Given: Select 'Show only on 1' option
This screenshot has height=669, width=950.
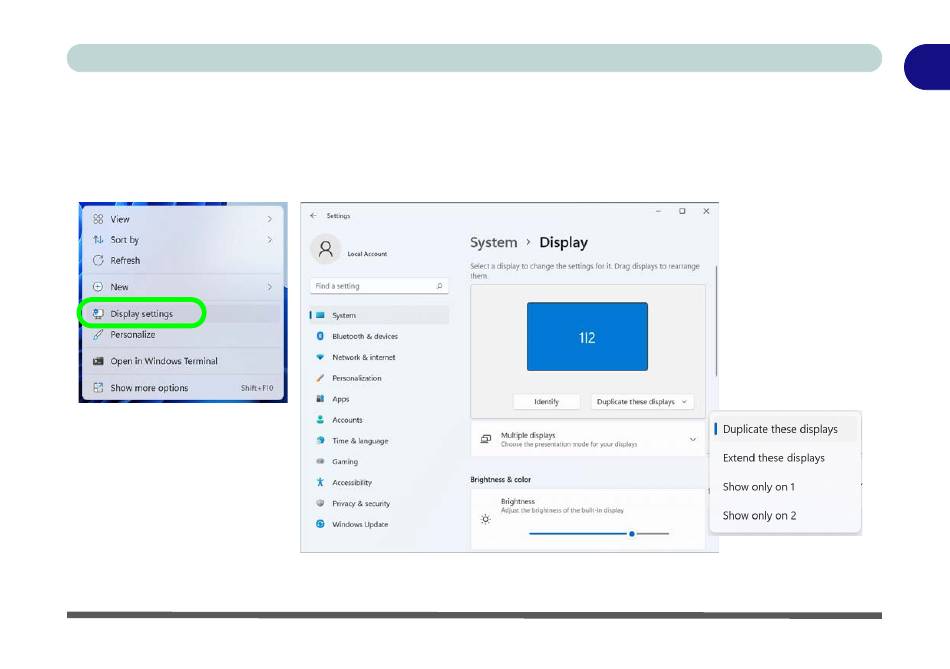Looking at the screenshot, I should pos(758,487).
